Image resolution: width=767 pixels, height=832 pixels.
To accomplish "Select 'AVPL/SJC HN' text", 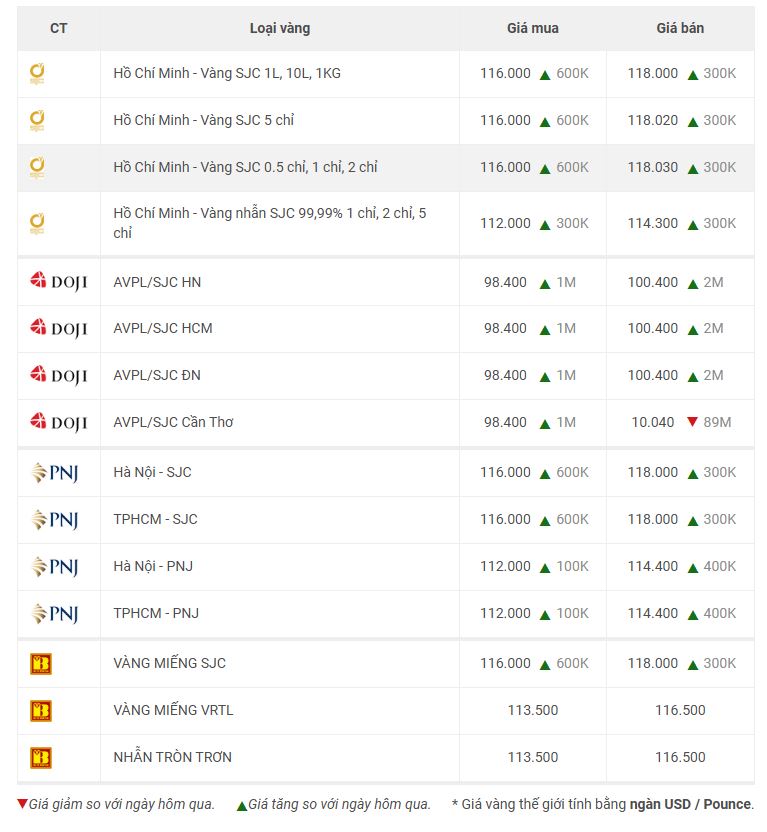I will coord(157,282).
